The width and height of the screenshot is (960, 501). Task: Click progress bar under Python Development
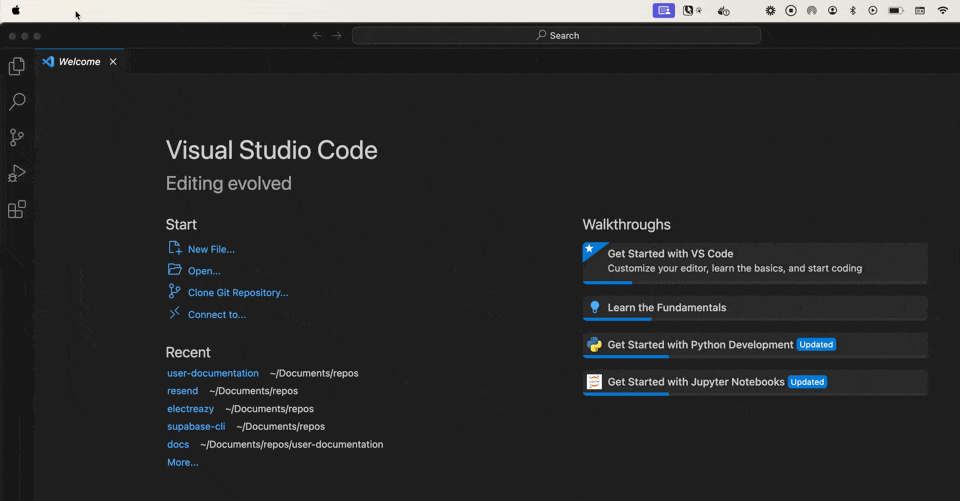pos(755,356)
